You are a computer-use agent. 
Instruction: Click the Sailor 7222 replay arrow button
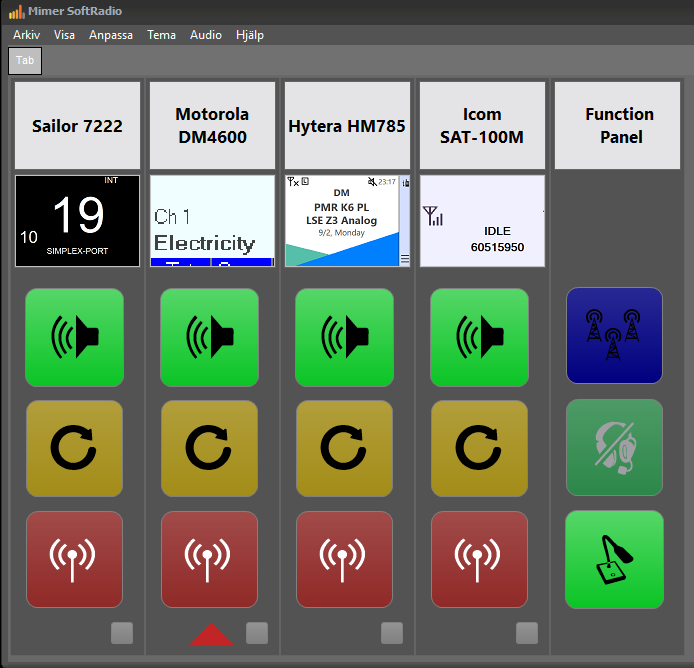tap(74, 448)
